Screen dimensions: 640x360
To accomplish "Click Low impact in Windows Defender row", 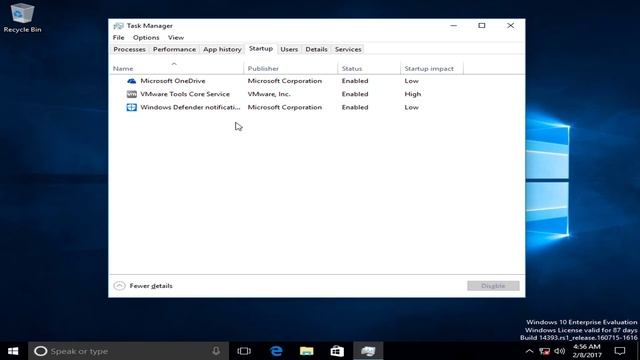I will (411, 107).
